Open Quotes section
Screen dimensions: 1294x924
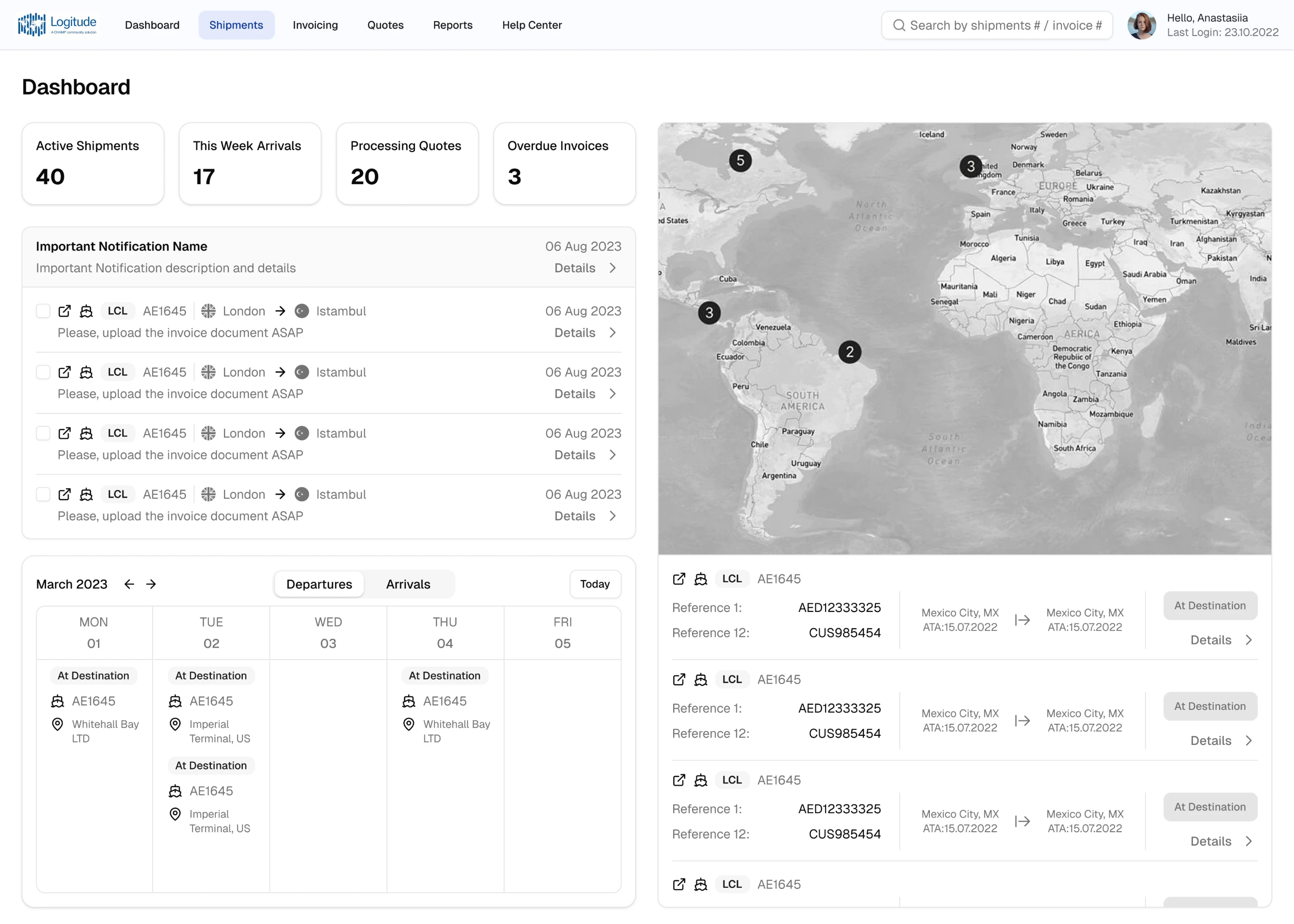385,25
